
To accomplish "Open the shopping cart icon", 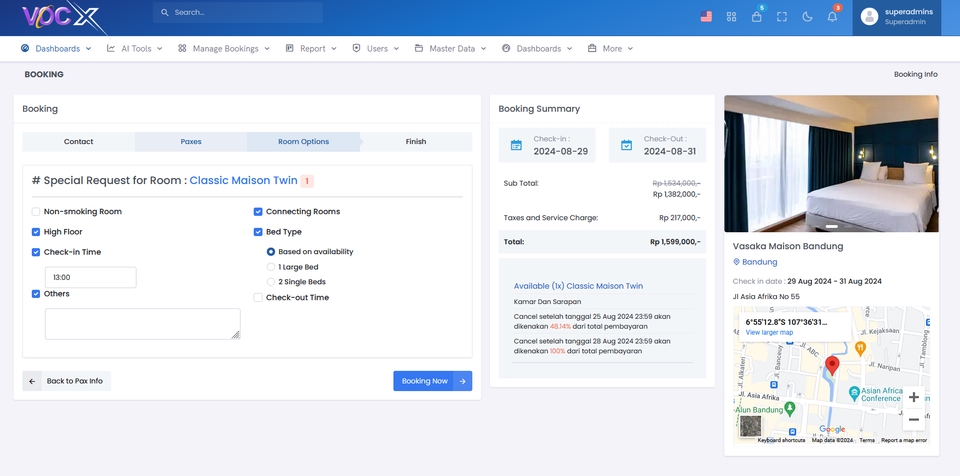I will click(757, 17).
